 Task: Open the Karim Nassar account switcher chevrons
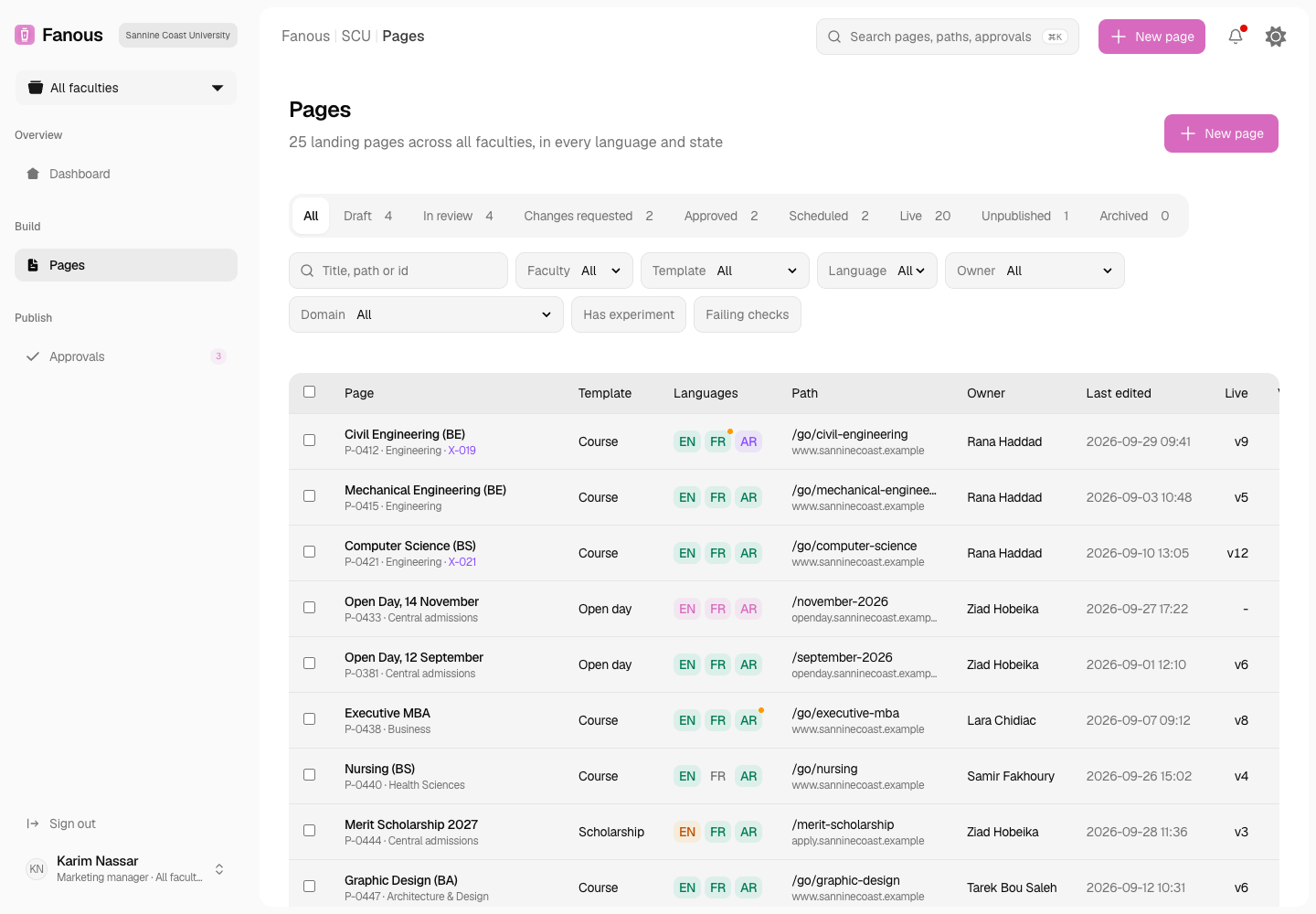coord(219,869)
